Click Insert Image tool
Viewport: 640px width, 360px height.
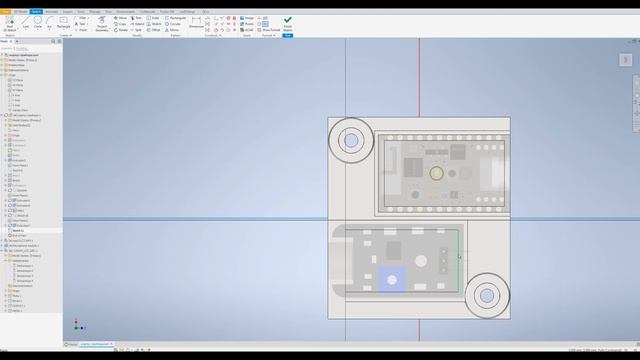[247, 18]
